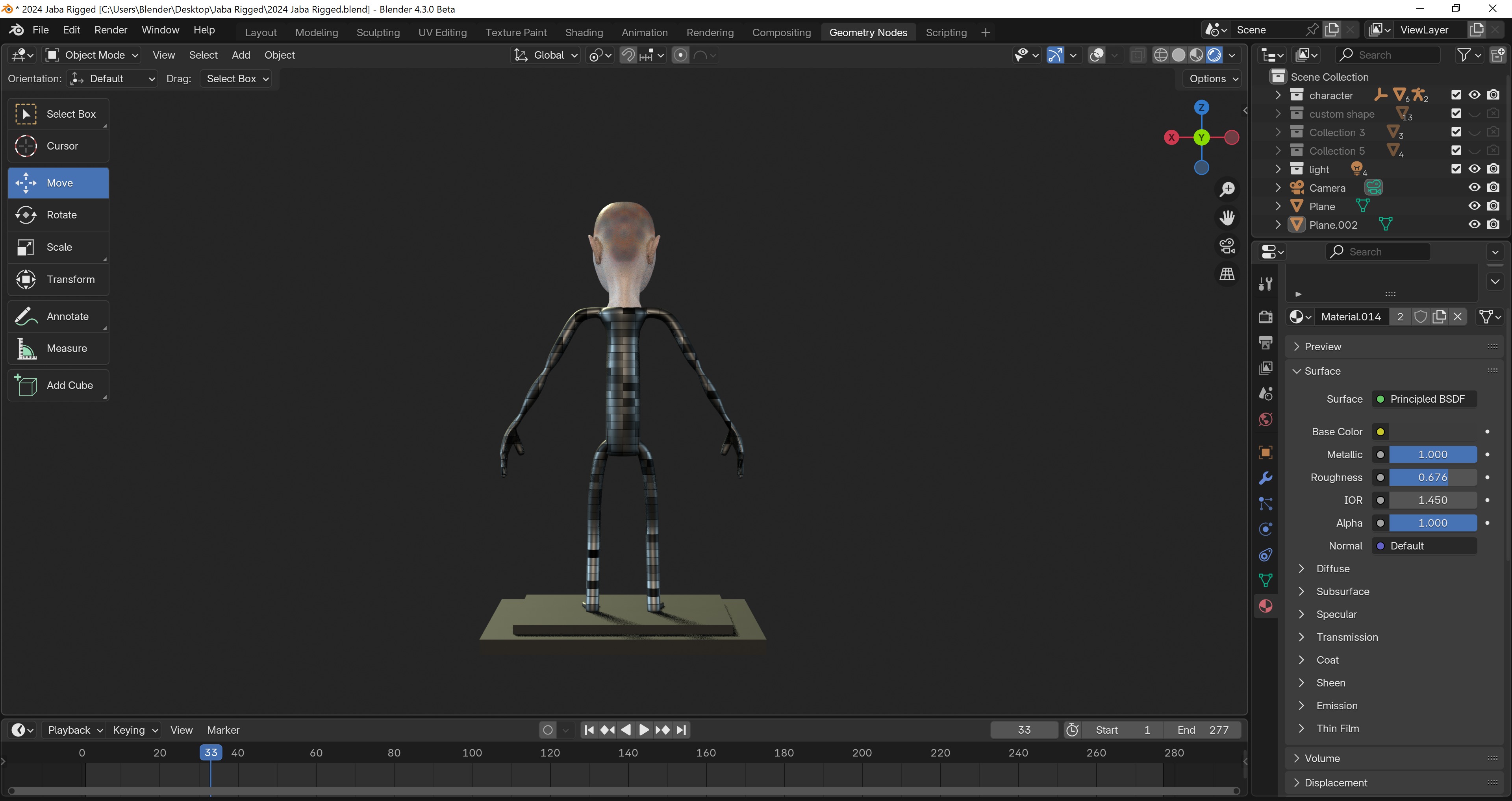Open the Render properties tab
The height and width of the screenshot is (801, 1512).
pos(1266,317)
